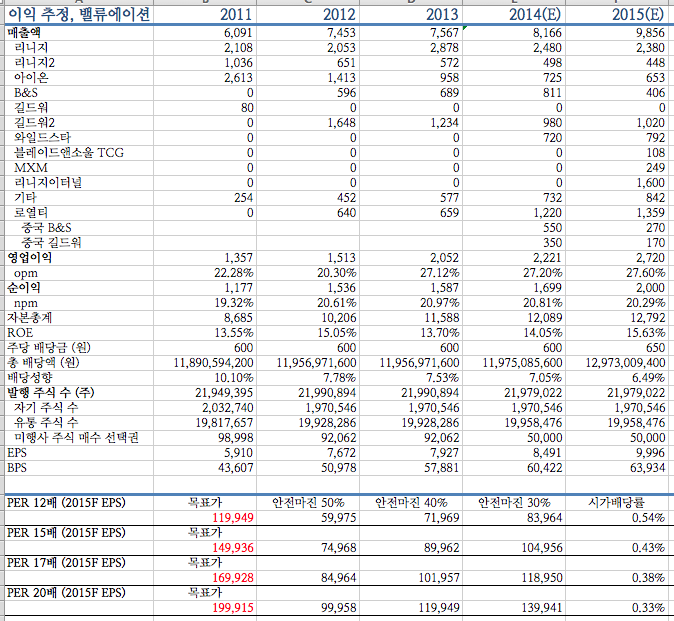
Task: Select the '와일드스타' row label
Action: (x=42, y=138)
